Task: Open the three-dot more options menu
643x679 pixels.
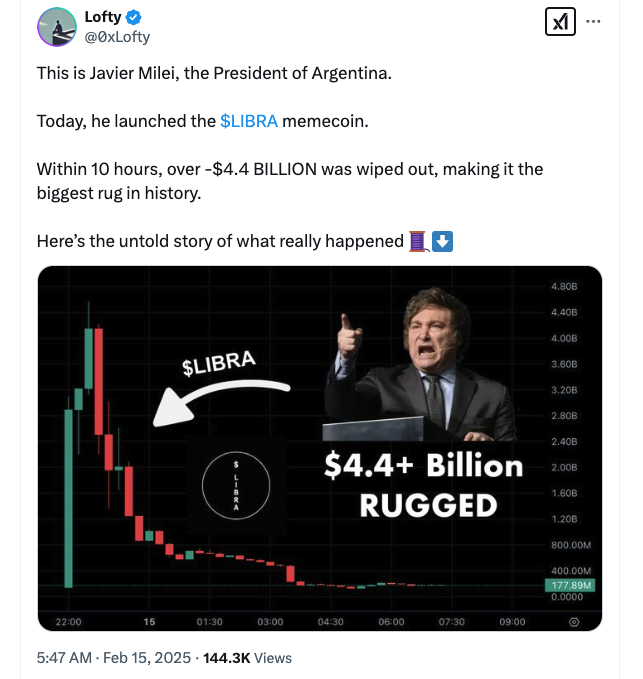Action: coord(593,22)
